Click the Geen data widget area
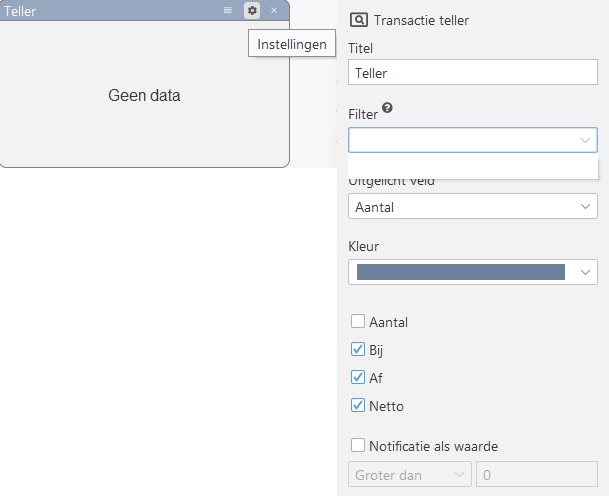Image resolution: width=609 pixels, height=496 pixels. 144,96
